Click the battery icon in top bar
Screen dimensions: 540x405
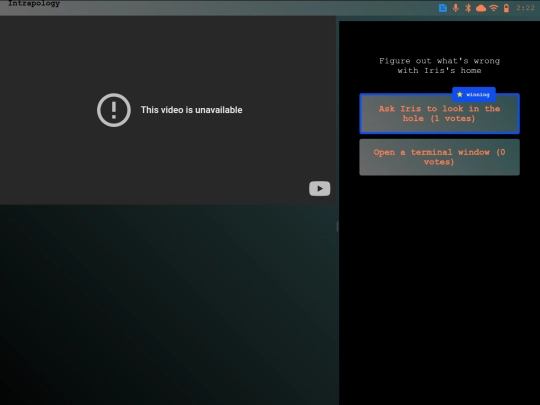tap(506, 8)
